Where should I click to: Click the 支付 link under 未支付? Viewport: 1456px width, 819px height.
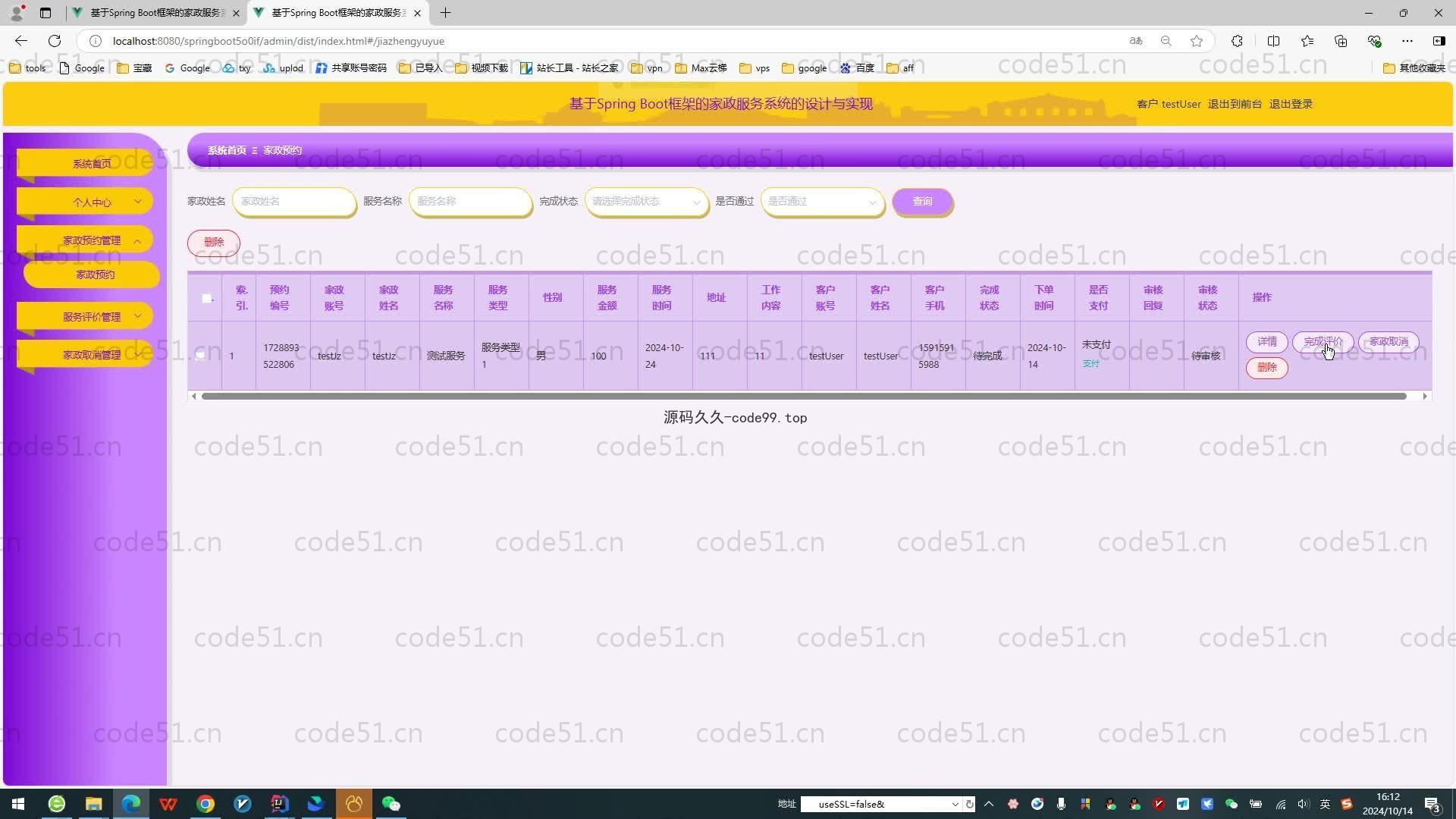(1090, 364)
